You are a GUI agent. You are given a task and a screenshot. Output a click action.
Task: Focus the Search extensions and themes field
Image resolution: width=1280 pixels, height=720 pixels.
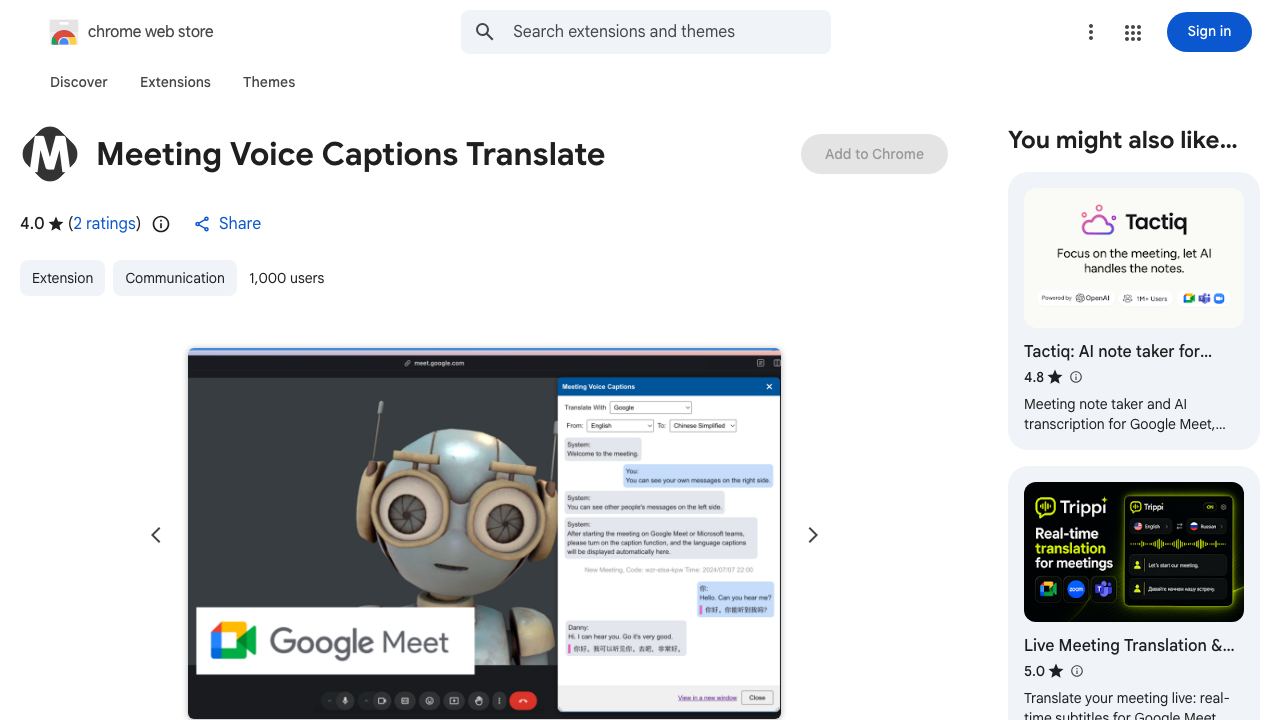(x=646, y=32)
